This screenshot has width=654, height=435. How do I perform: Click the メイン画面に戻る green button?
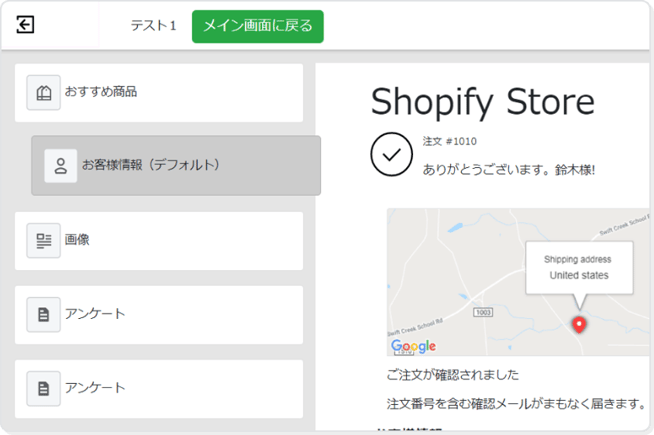[257, 26]
